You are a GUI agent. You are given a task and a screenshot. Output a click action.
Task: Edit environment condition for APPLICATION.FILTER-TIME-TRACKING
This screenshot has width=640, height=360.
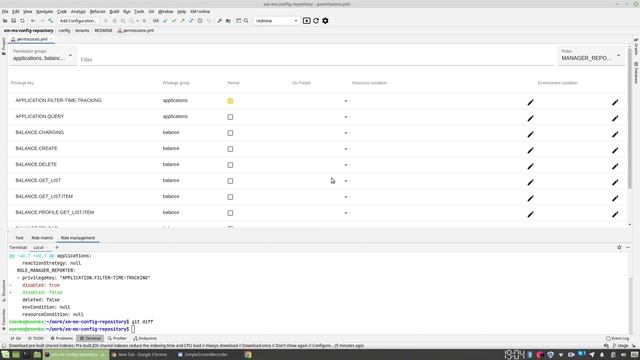click(615, 102)
